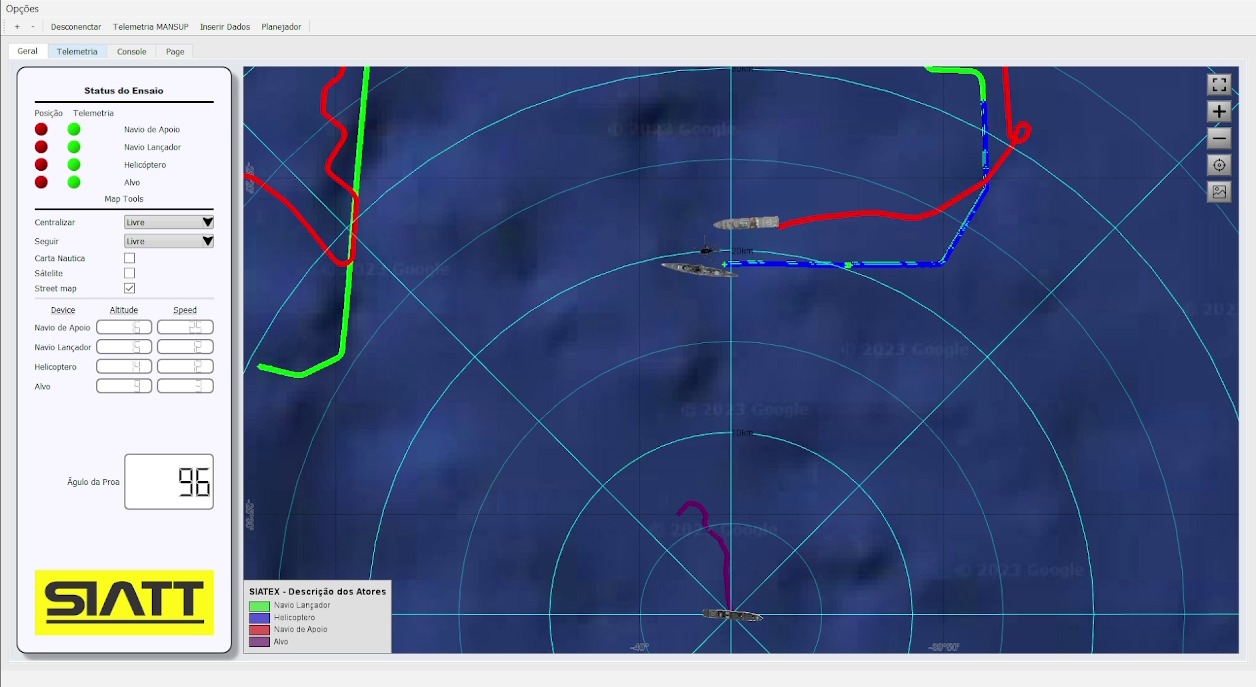The width and height of the screenshot is (1256, 687).
Task: Enable the Carta Nautica checkbox
Action: [129, 258]
